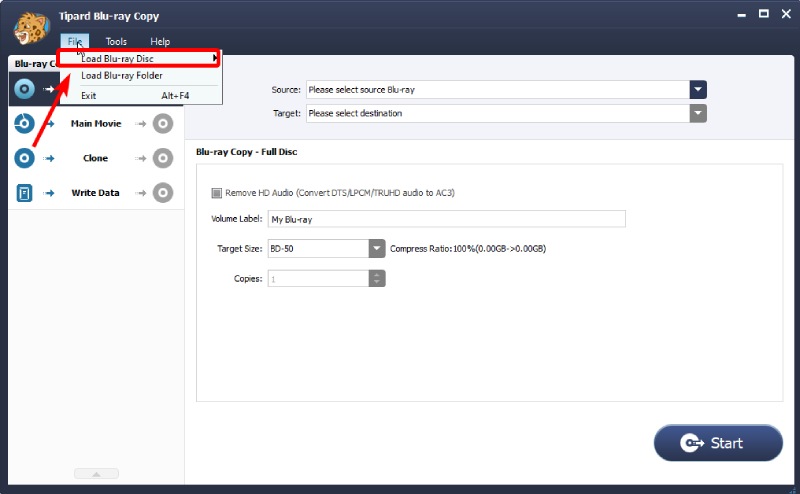Click the Write Data target disc icon
The image size is (800, 494).
(x=163, y=193)
